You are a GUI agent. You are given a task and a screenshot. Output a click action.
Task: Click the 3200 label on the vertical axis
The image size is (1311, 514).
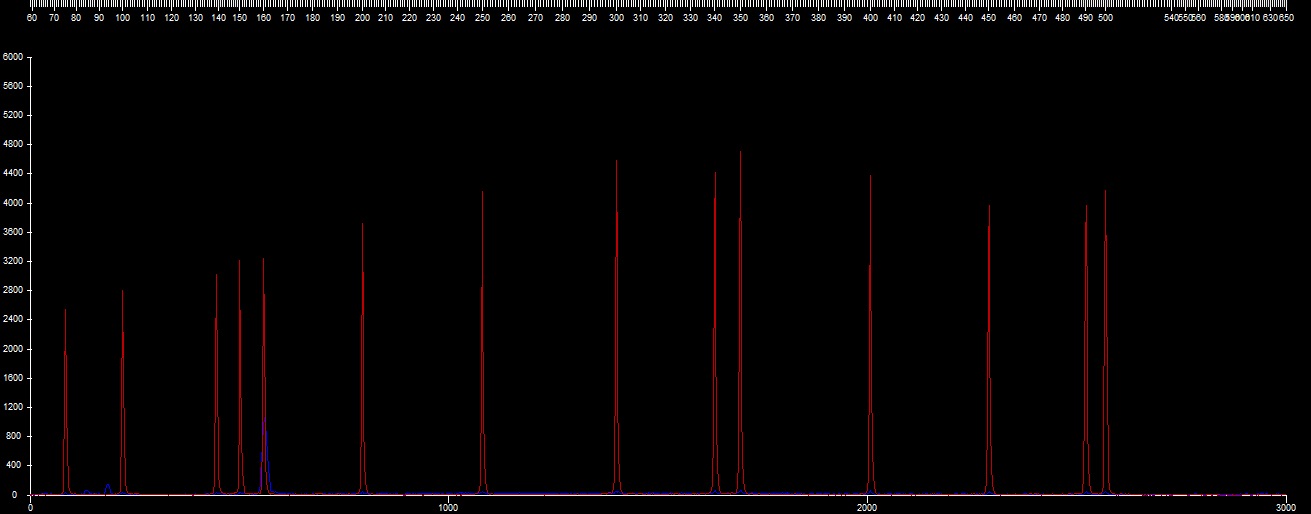[x=12, y=261]
